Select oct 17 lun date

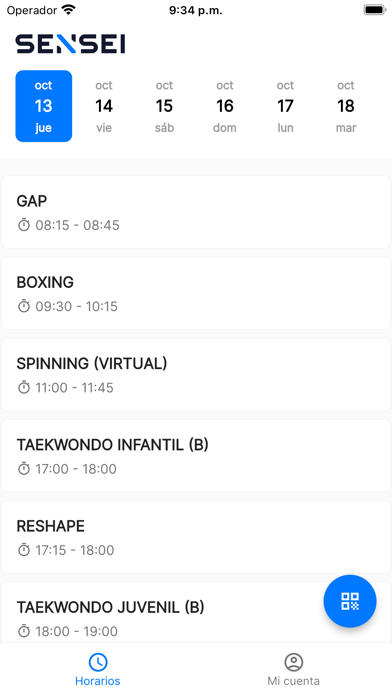point(285,106)
